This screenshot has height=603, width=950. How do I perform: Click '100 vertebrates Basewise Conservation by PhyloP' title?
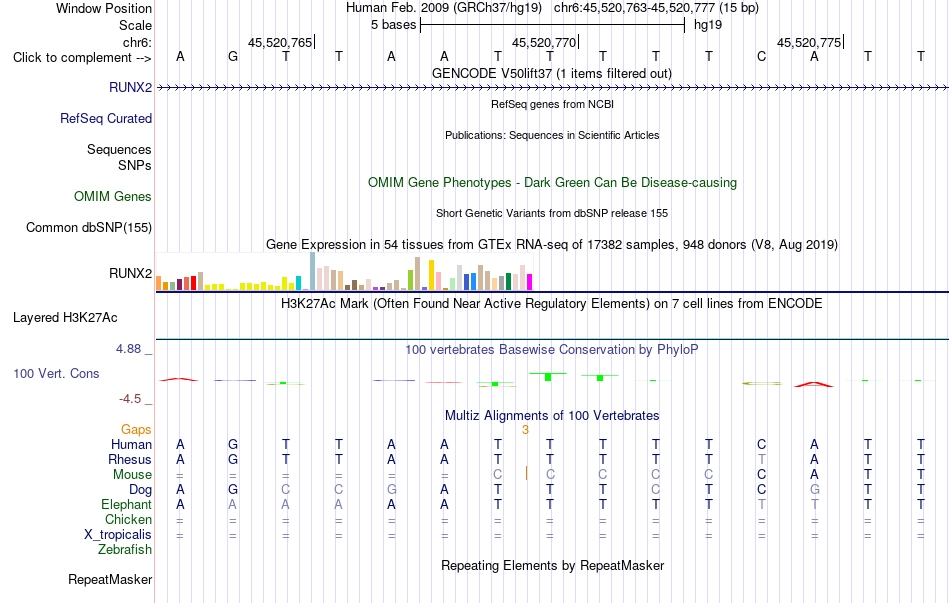tap(551, 349)
